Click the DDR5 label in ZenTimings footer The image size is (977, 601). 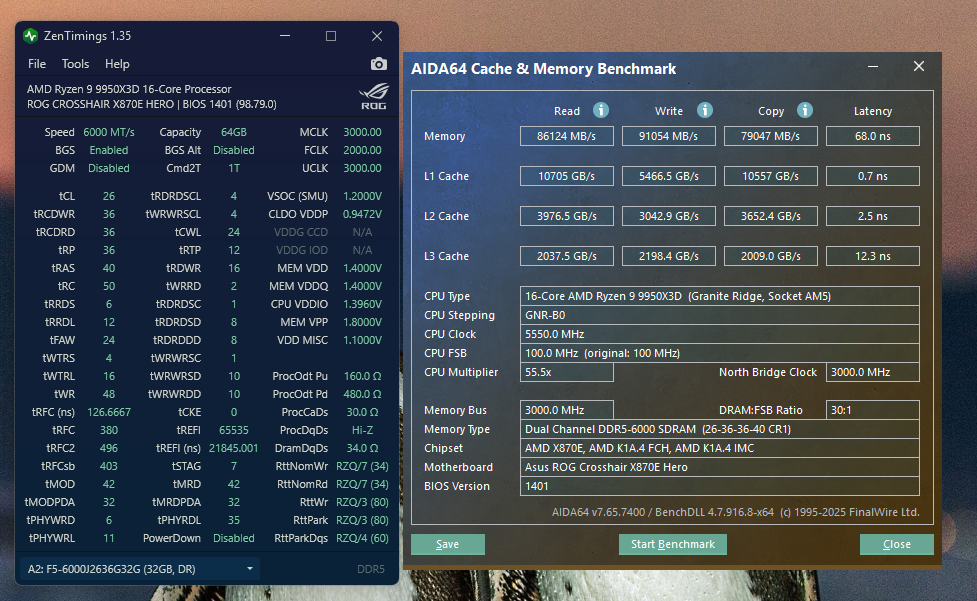(371, 569)
